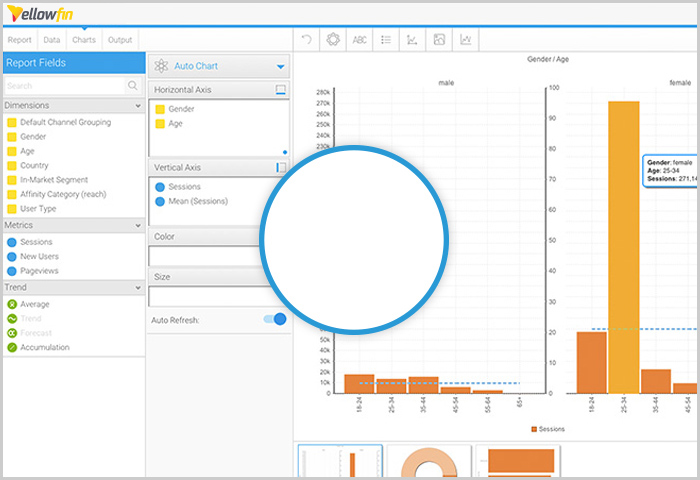Image resolution: width=700 pixels, height=480 pixels.
Task: Open the Auto Chart dropdown
Action: [x=281, y=67]
